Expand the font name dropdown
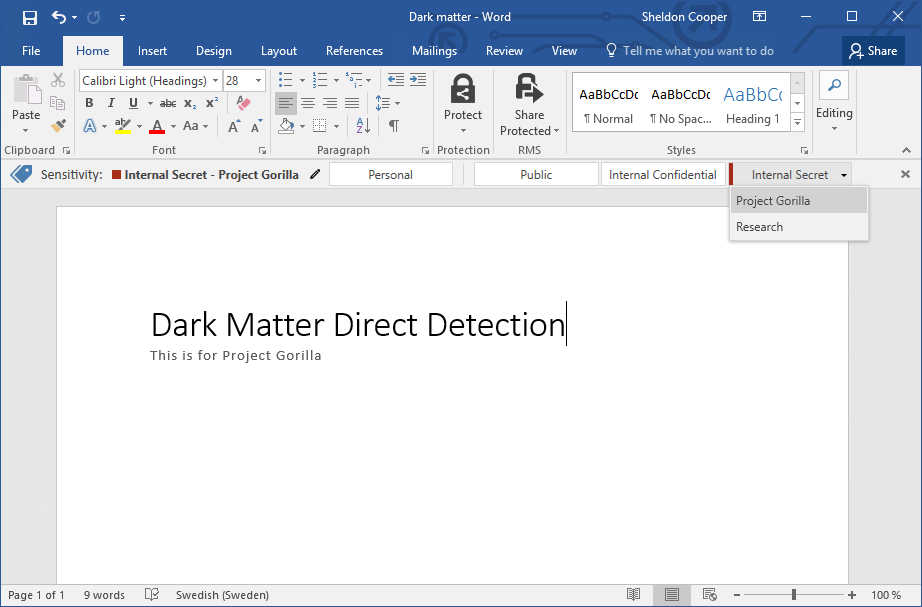The width and height of the screenshot is (922, 607). coord(215,81)
